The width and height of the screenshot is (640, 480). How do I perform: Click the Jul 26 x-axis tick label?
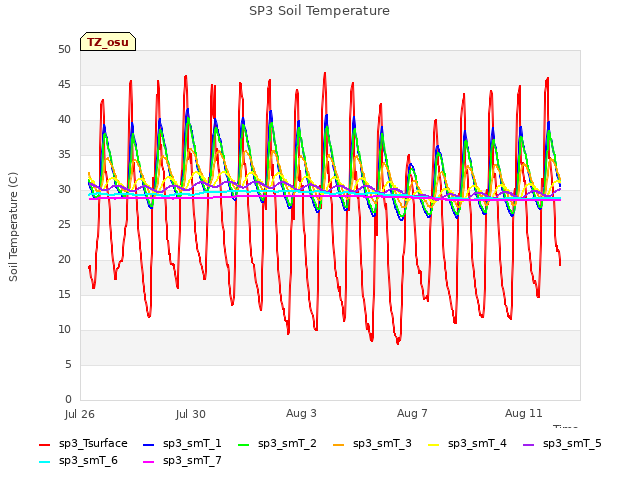(80, 414)
